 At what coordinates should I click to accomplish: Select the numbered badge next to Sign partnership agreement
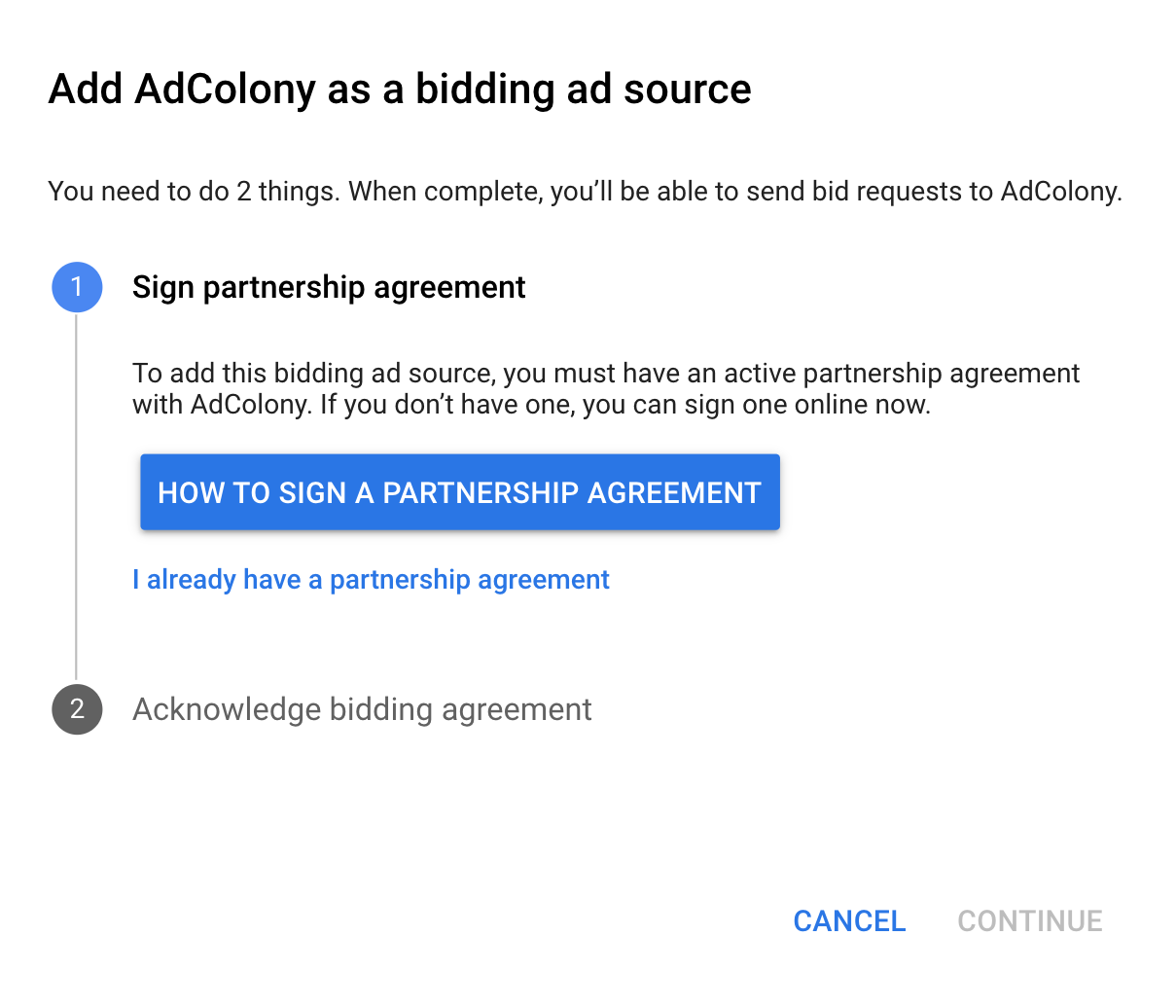pos(77,287)
